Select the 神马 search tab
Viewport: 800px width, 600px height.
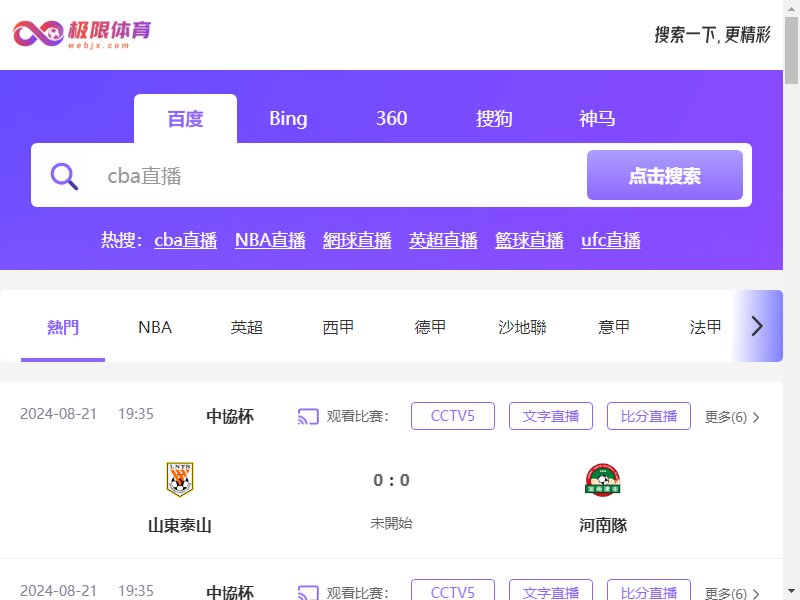(597, 118)
